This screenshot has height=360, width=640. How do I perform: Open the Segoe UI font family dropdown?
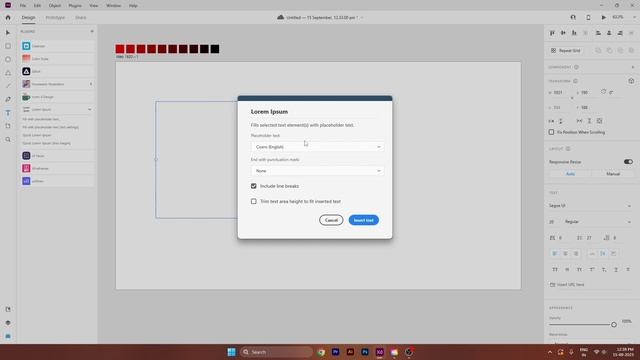(x=590, y=206)
